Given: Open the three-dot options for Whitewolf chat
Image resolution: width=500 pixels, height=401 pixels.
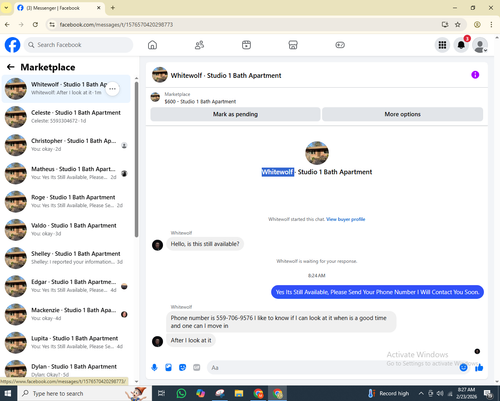Looking at the screenshot, I should [112, 89].
